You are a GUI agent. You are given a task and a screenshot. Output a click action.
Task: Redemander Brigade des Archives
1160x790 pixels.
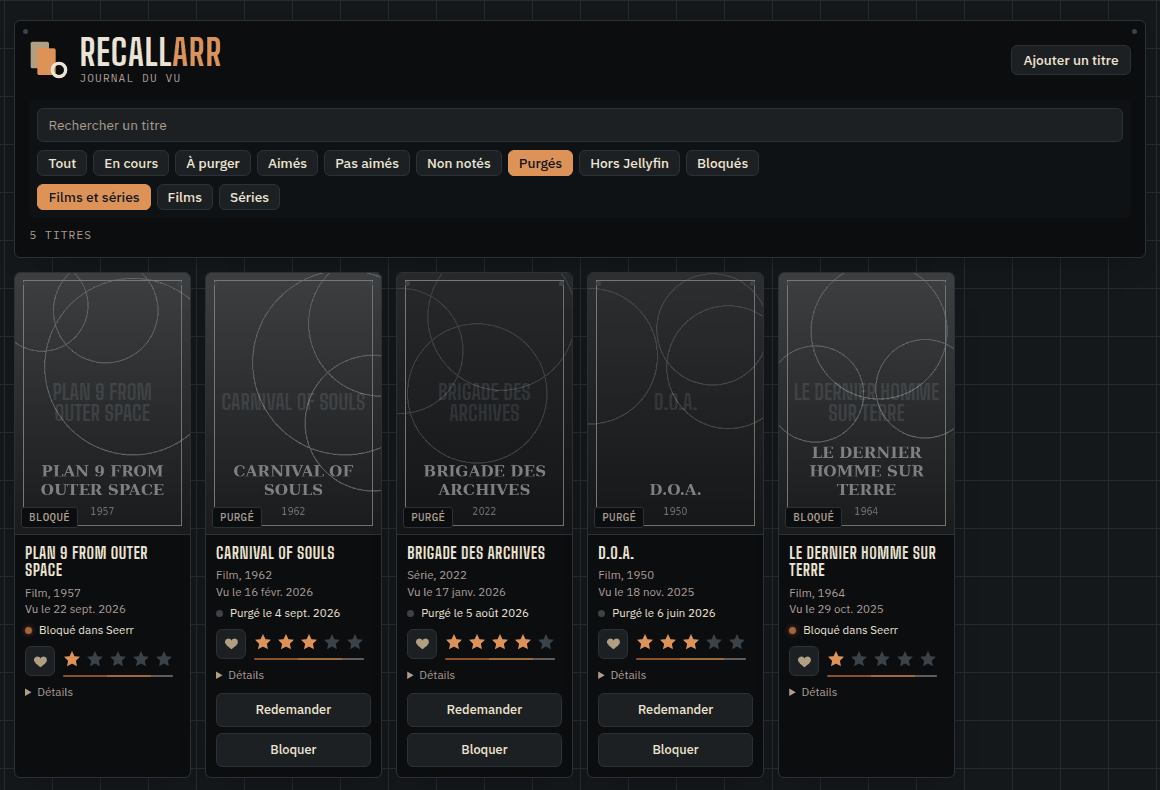484,710
